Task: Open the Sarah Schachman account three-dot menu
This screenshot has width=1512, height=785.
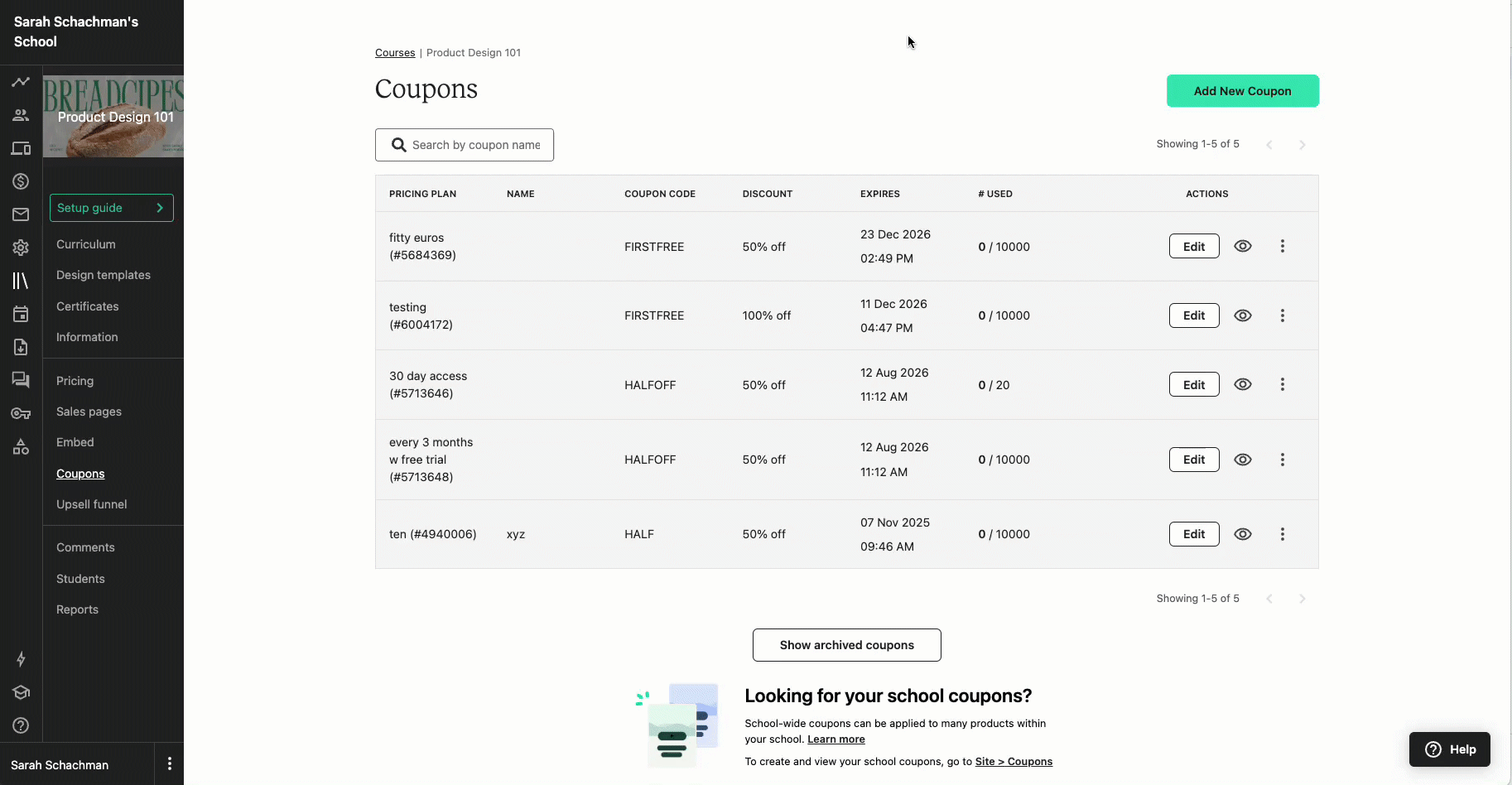Action: click(170, 763)
